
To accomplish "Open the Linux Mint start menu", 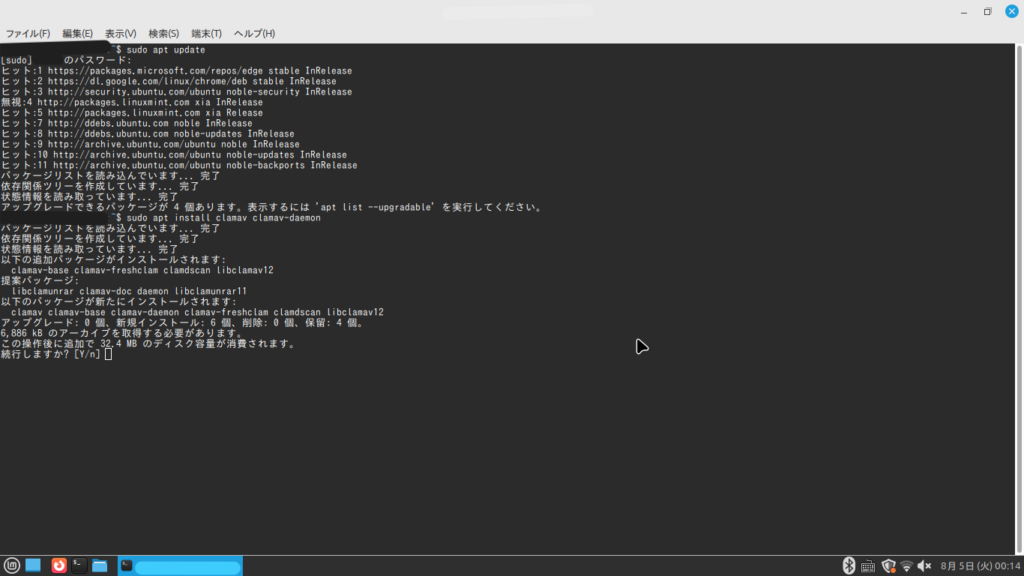I will point(11,566).
